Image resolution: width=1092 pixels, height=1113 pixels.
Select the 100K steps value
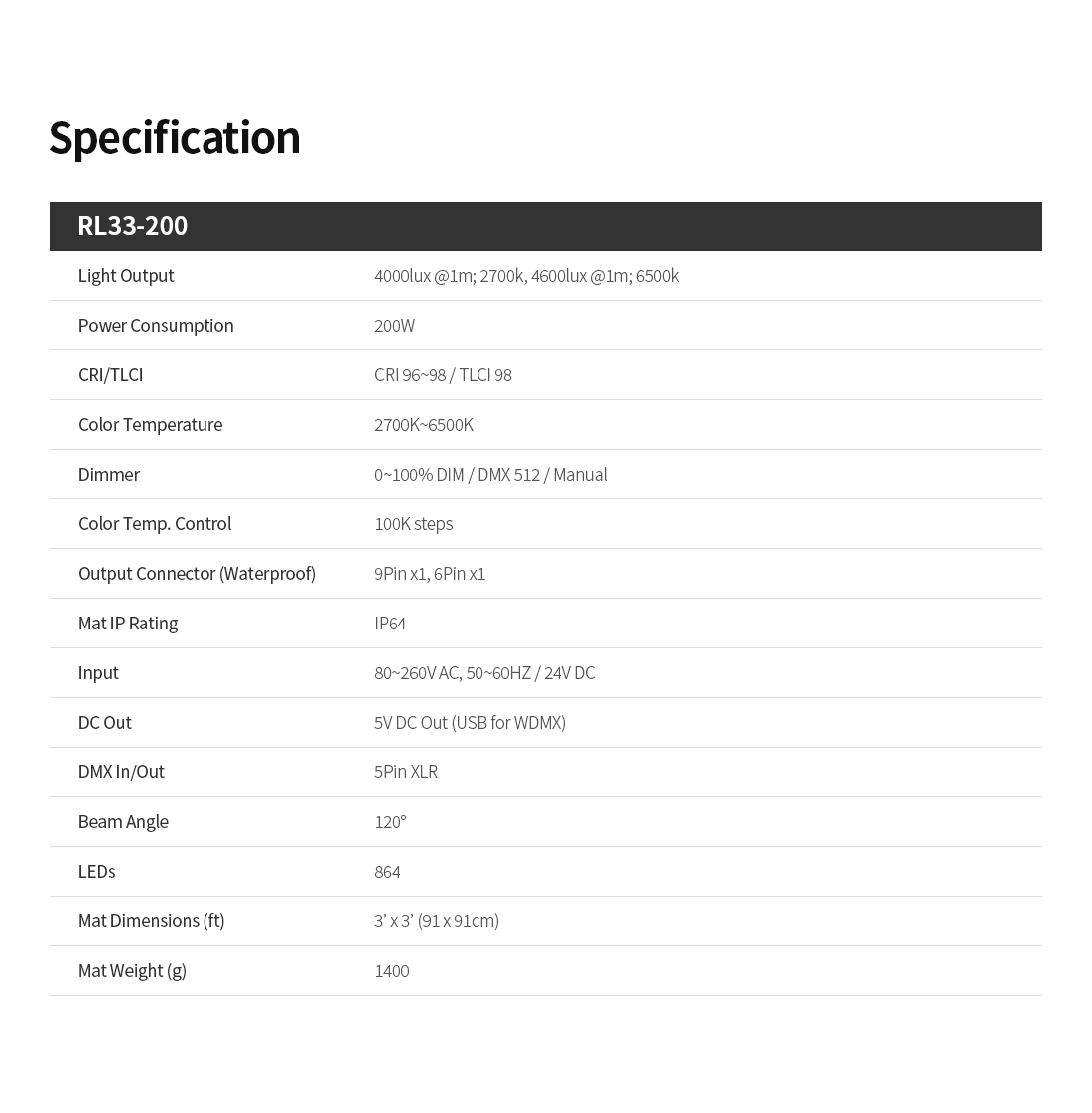tap(414, 524)
